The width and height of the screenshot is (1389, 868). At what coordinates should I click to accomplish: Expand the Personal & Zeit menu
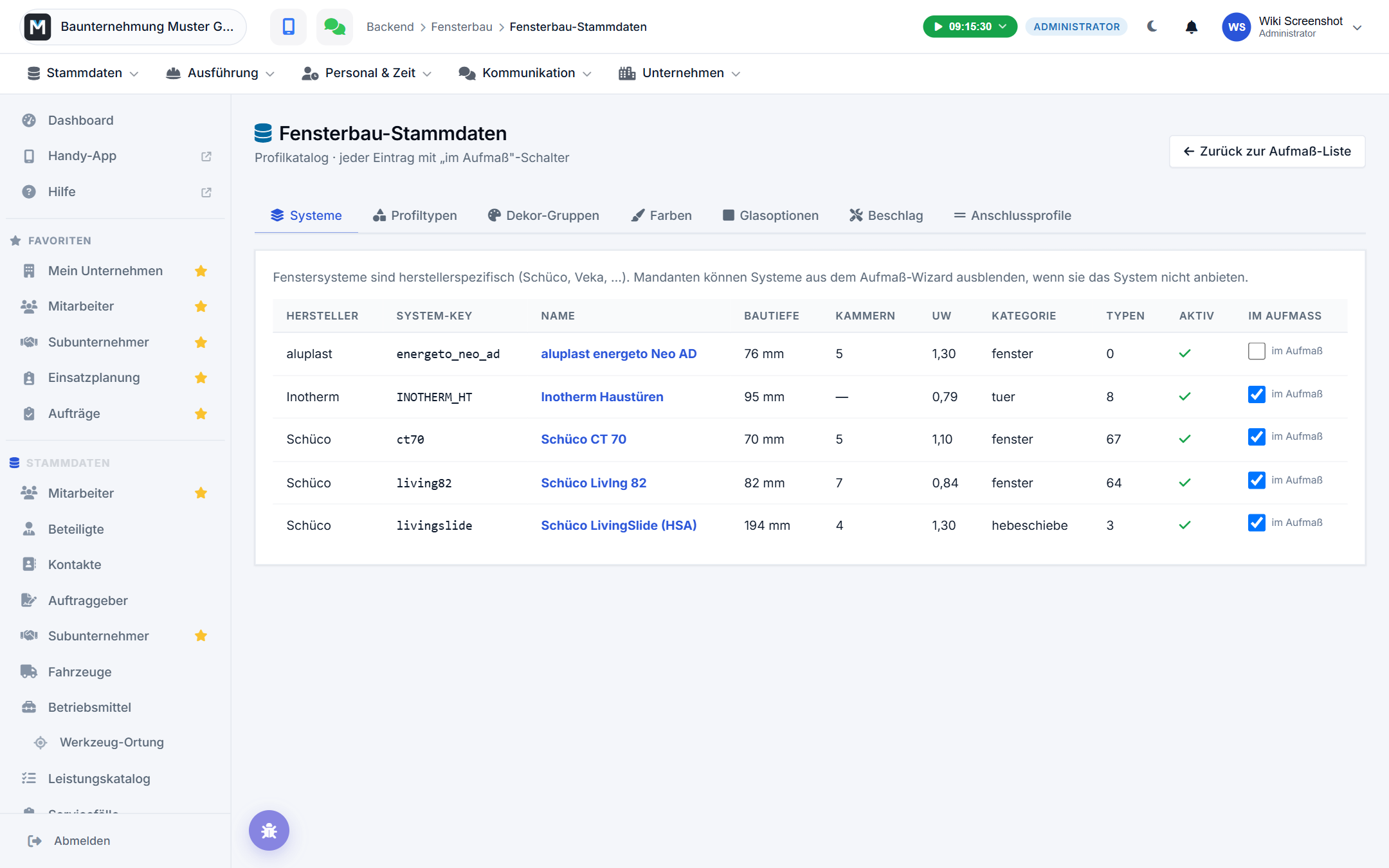[x=367, y=73]
